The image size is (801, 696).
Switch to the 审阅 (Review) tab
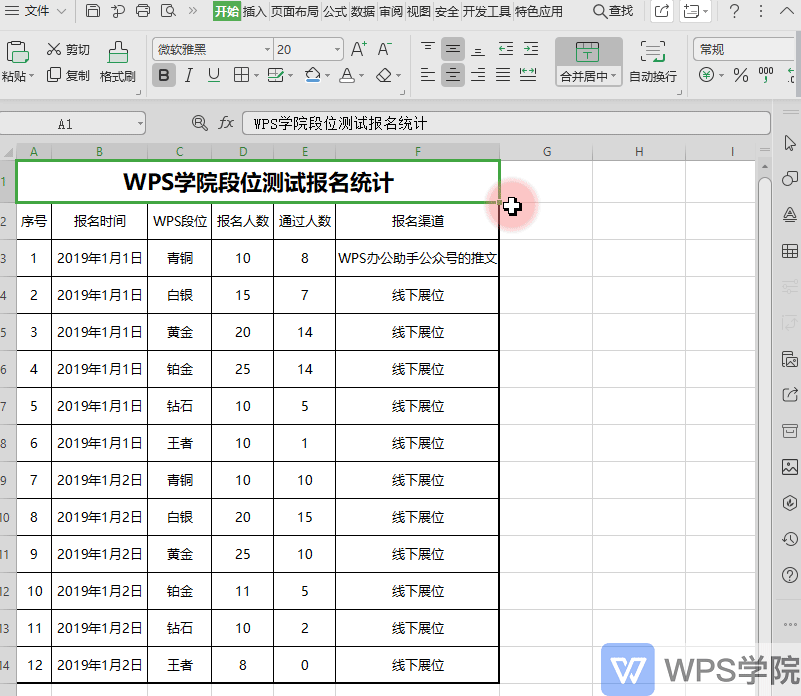pos(391,11)
